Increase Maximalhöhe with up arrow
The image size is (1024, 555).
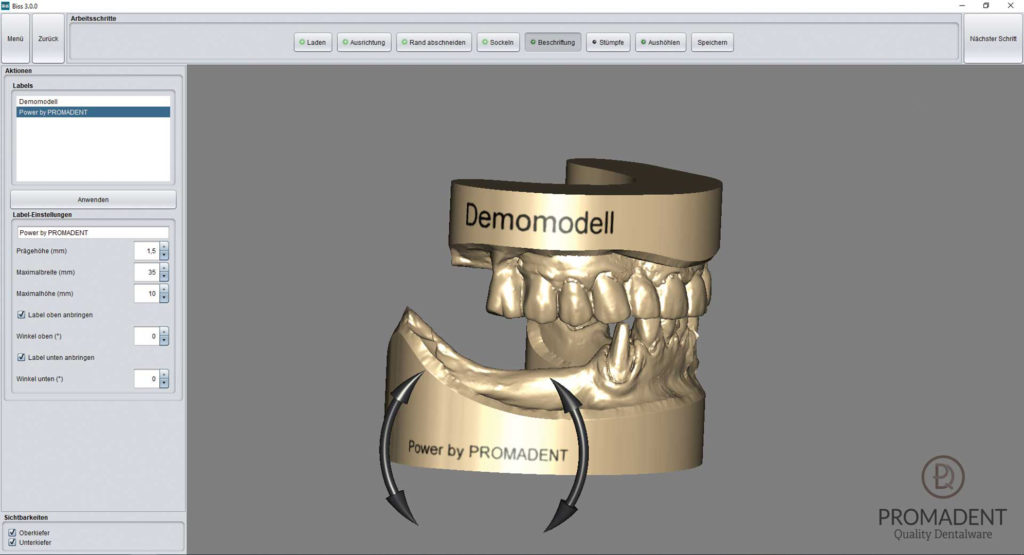(164, 290)
